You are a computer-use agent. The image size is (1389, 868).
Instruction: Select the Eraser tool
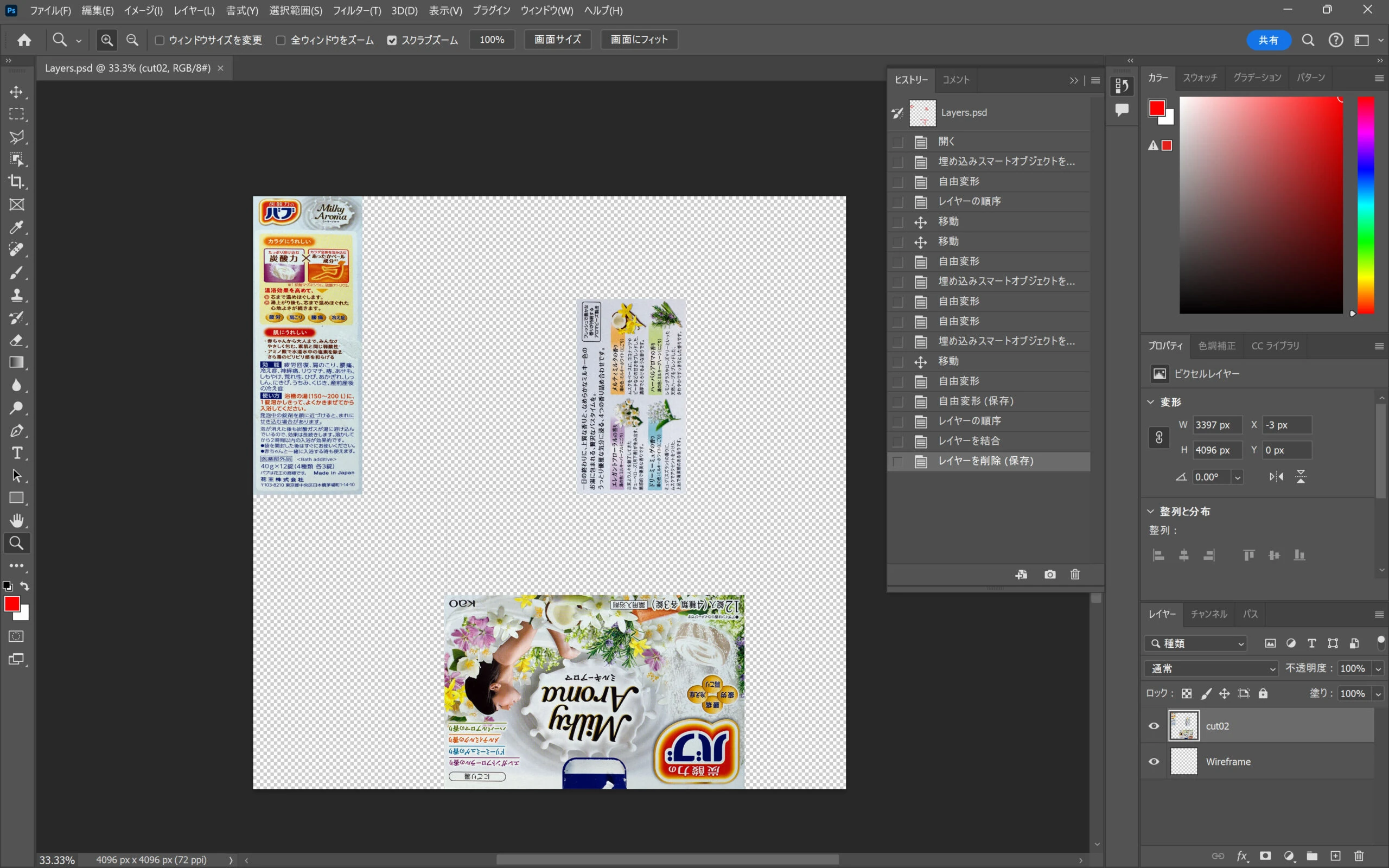click(x=17, y=341)
